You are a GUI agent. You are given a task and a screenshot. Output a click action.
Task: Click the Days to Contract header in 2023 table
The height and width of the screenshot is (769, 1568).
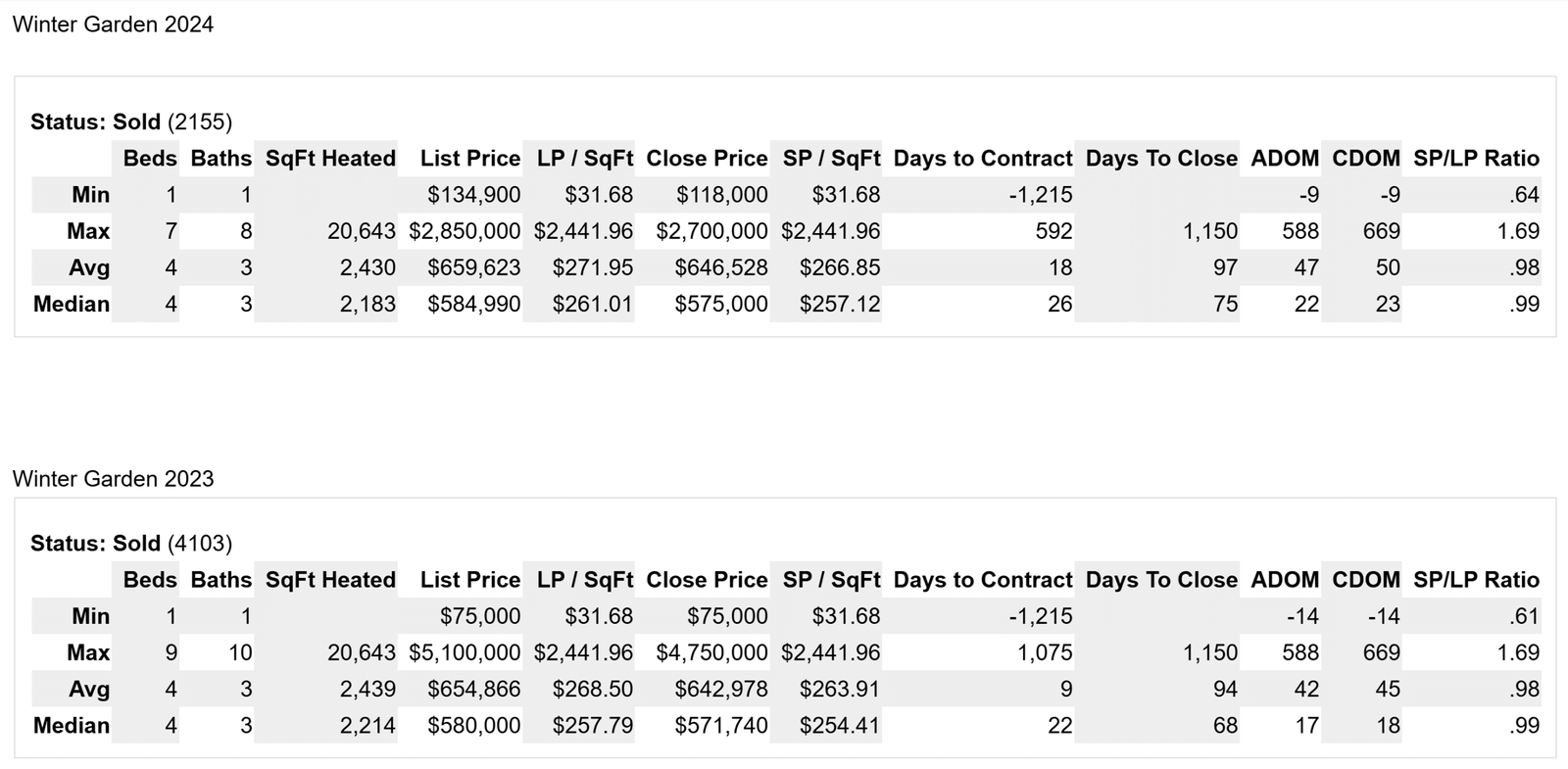point(983,580)
